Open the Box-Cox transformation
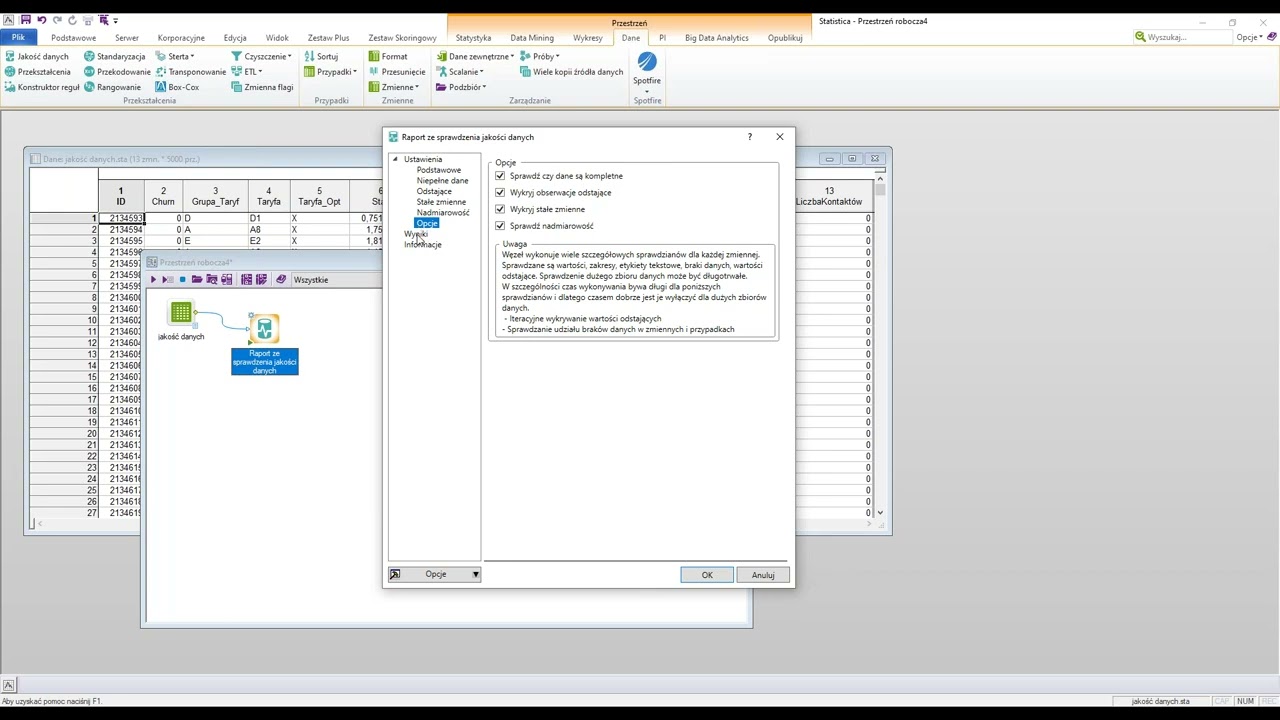1280x720 pixels. click(177, 87)
